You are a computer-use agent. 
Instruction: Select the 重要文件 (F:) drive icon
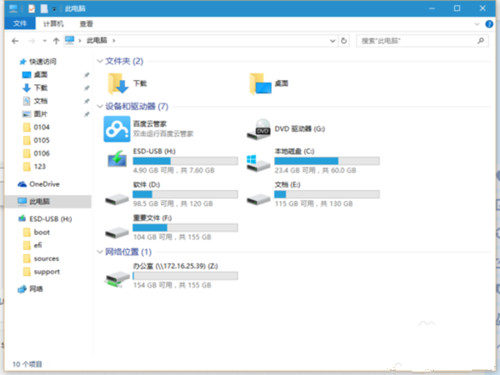(x=117, y=232)
